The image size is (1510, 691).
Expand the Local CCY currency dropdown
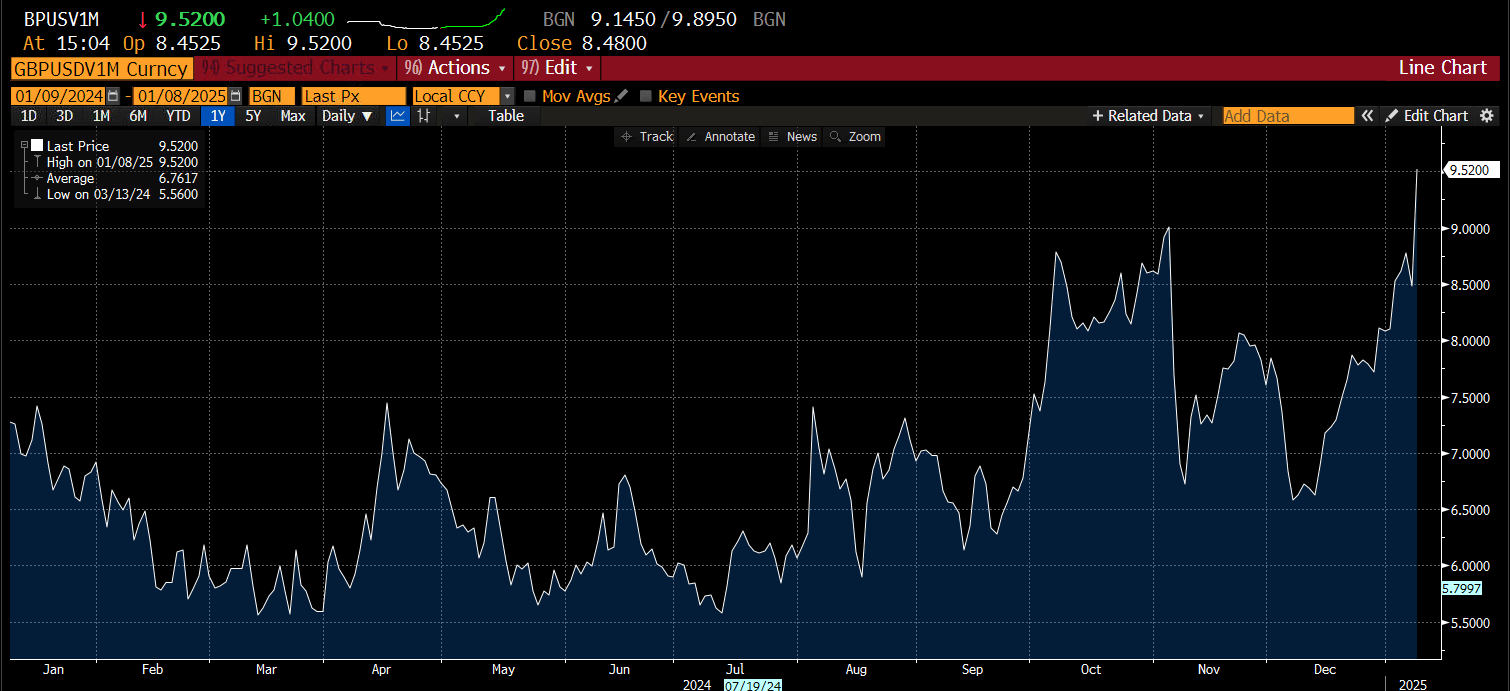coord(507,96)
